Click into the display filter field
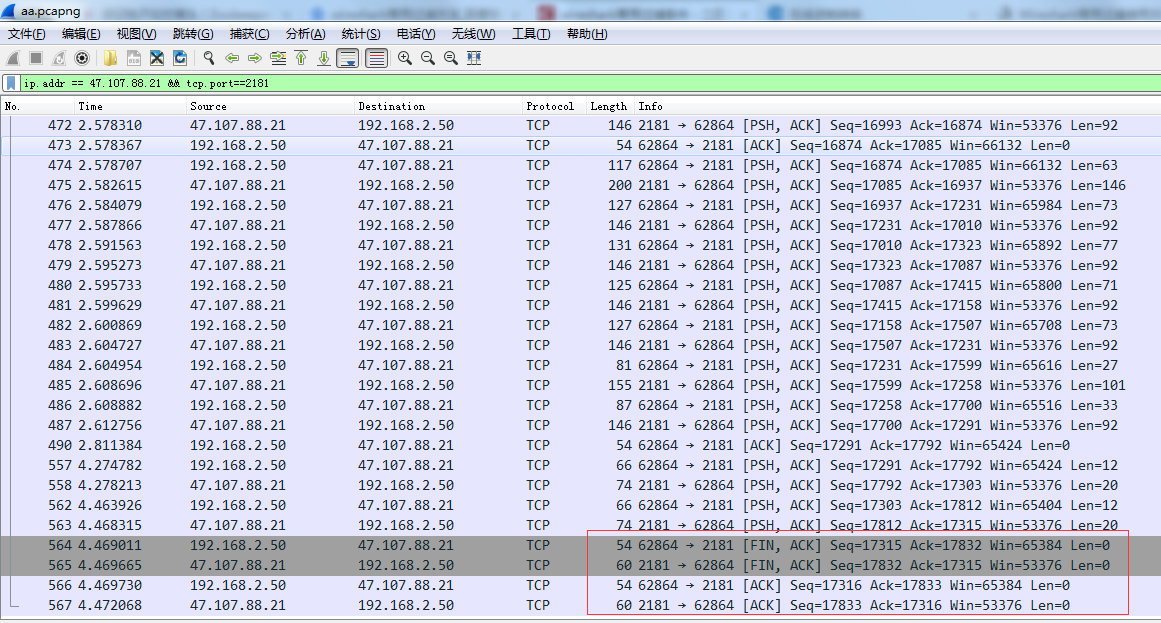The width and height of the screenshot is (1161, 623). tap(589, 83)
